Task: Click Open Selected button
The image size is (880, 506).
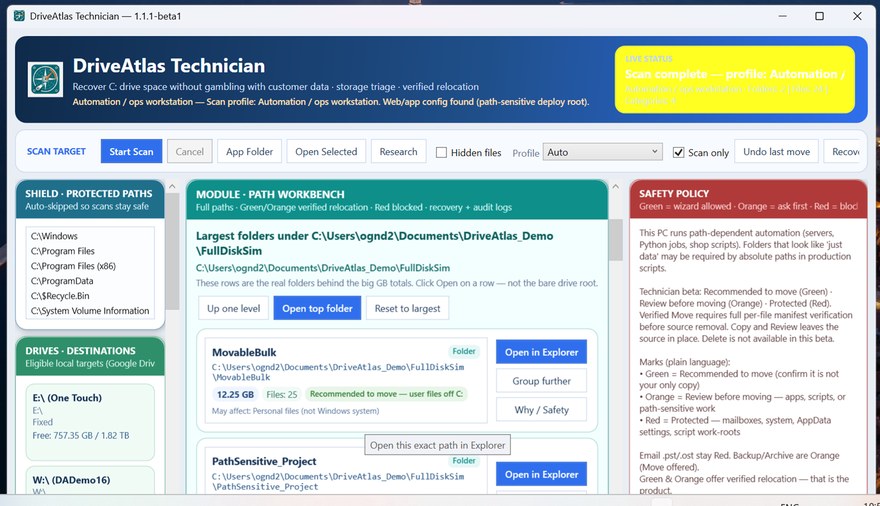Action: [x=326, y=151]
